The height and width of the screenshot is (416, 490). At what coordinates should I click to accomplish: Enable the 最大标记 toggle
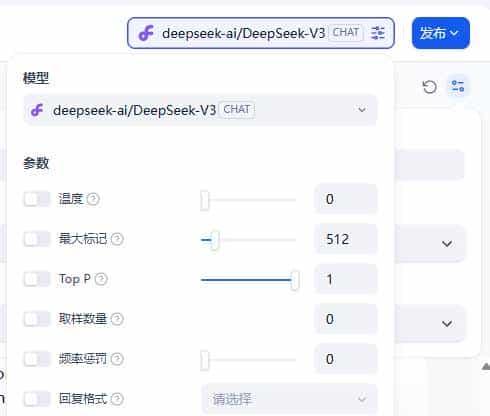click(x=37, y=239)
